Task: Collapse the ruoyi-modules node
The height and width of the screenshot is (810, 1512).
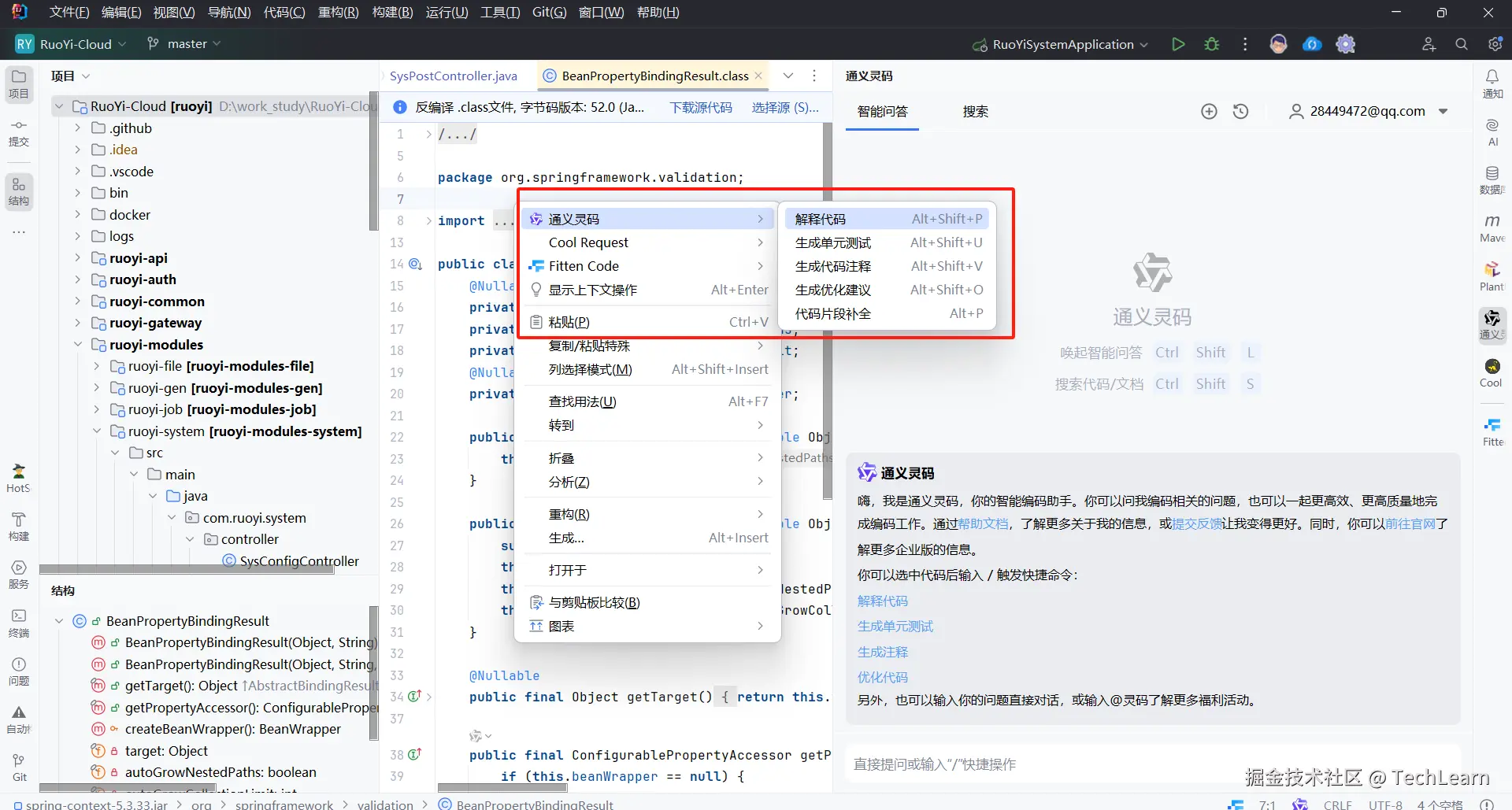Action: click(77, 345)
